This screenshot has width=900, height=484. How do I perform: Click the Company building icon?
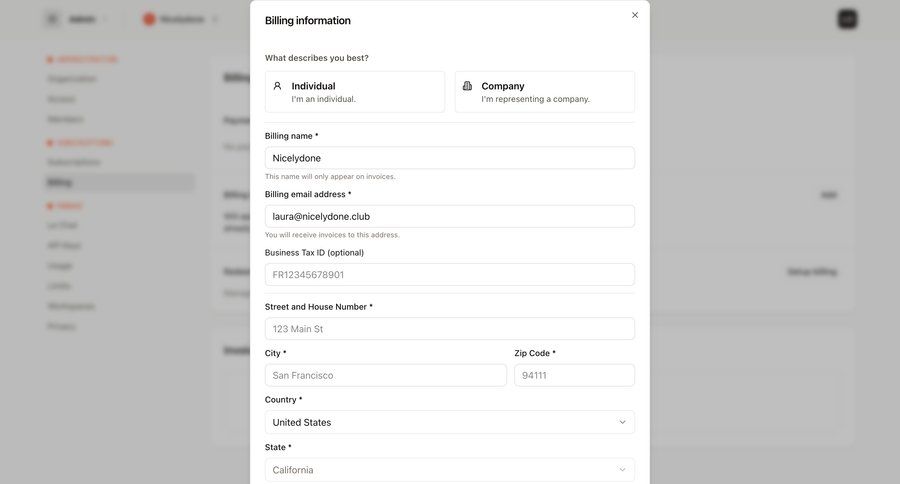coord(467,86)
